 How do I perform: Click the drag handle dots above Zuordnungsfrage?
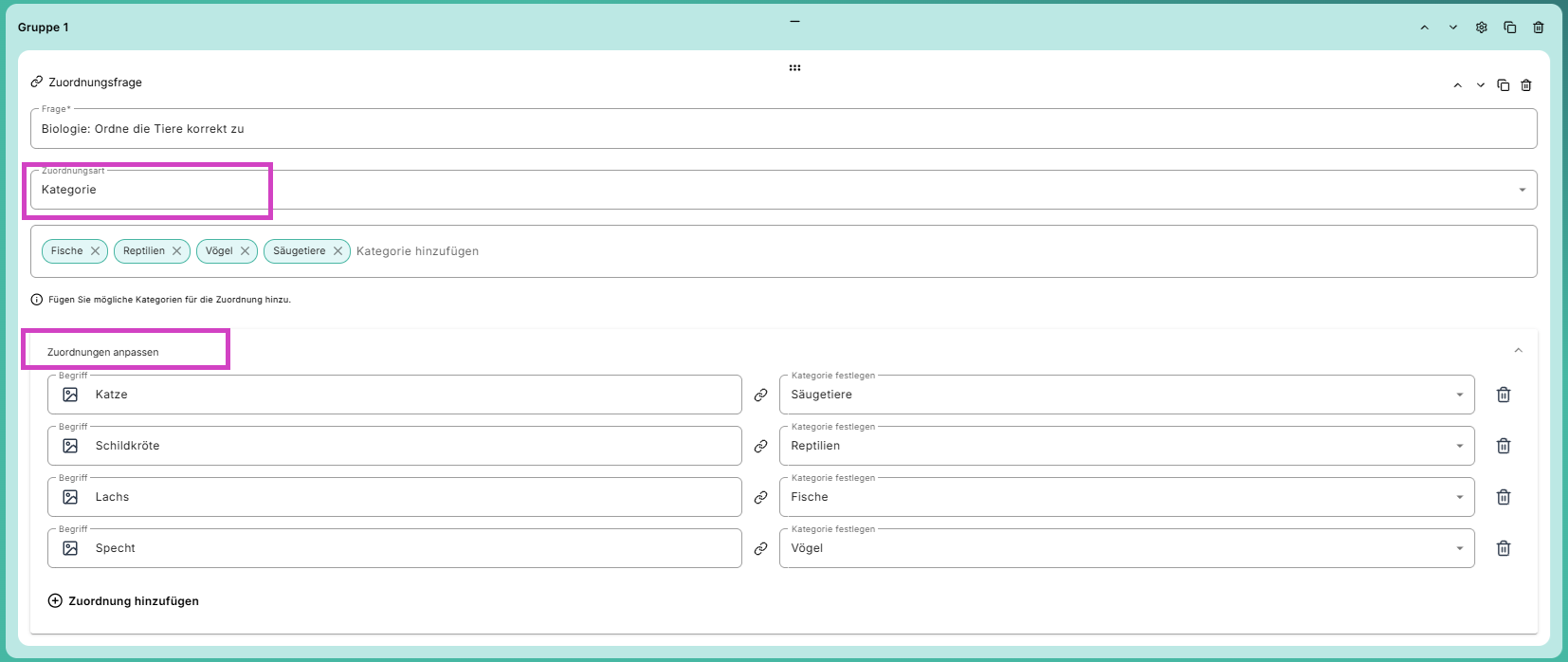794,68
